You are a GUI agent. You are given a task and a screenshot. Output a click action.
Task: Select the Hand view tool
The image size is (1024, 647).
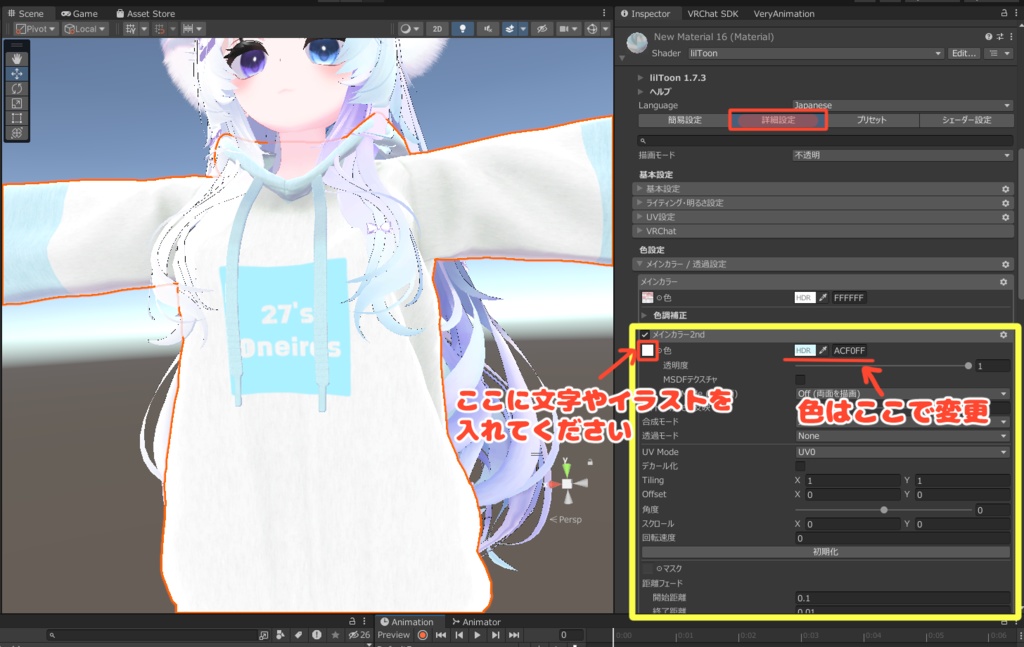click(16, 59)
